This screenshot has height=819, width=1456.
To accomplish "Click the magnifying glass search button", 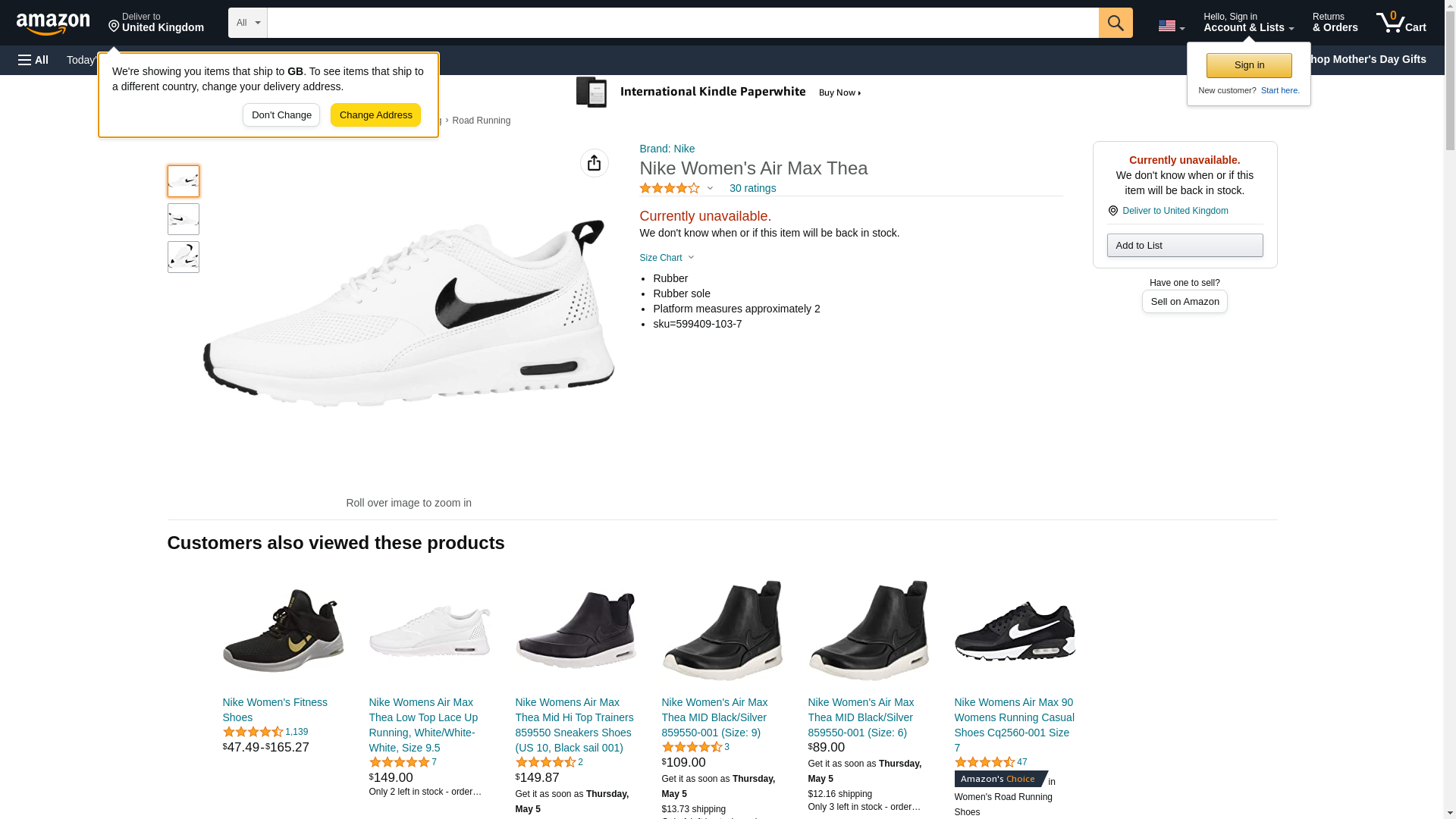I will pyautogui.click(x=1115, y=23).
